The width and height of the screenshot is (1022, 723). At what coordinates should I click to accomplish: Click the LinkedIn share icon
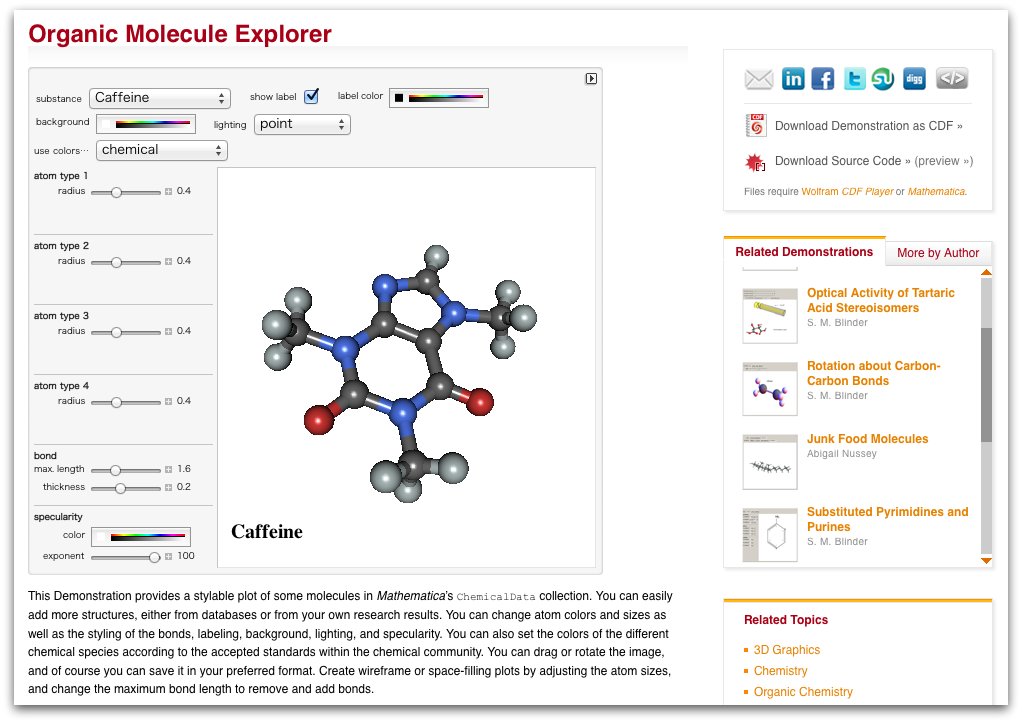tap(791, 77)
